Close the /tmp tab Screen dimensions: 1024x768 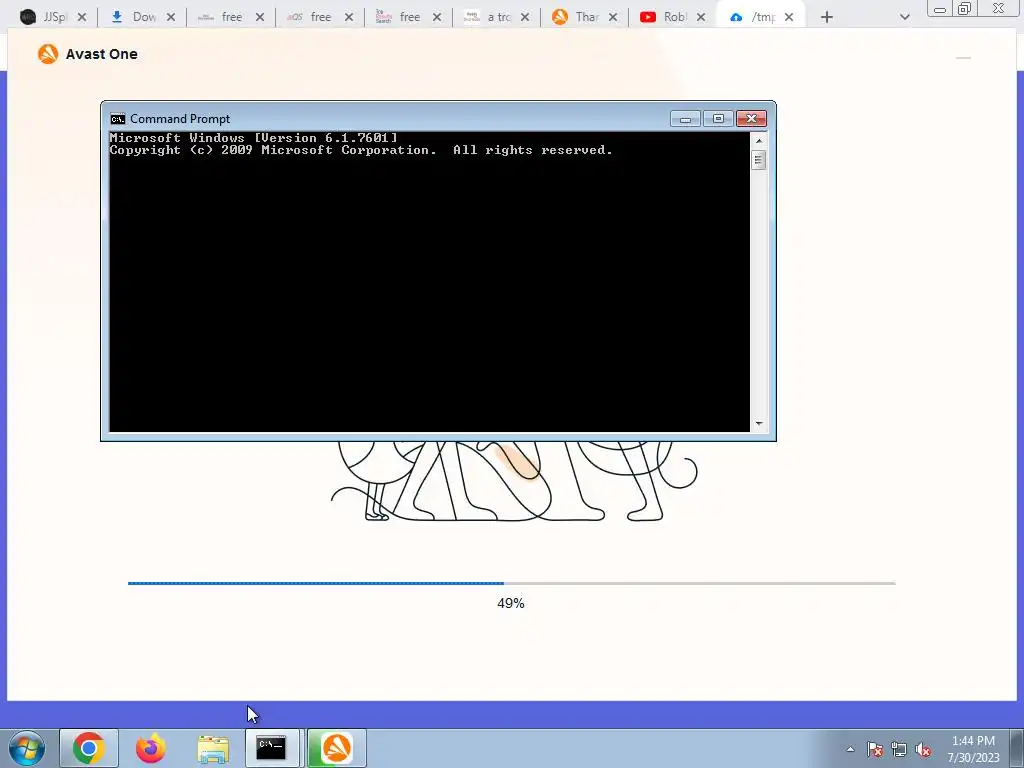click(x=789, y=17)
